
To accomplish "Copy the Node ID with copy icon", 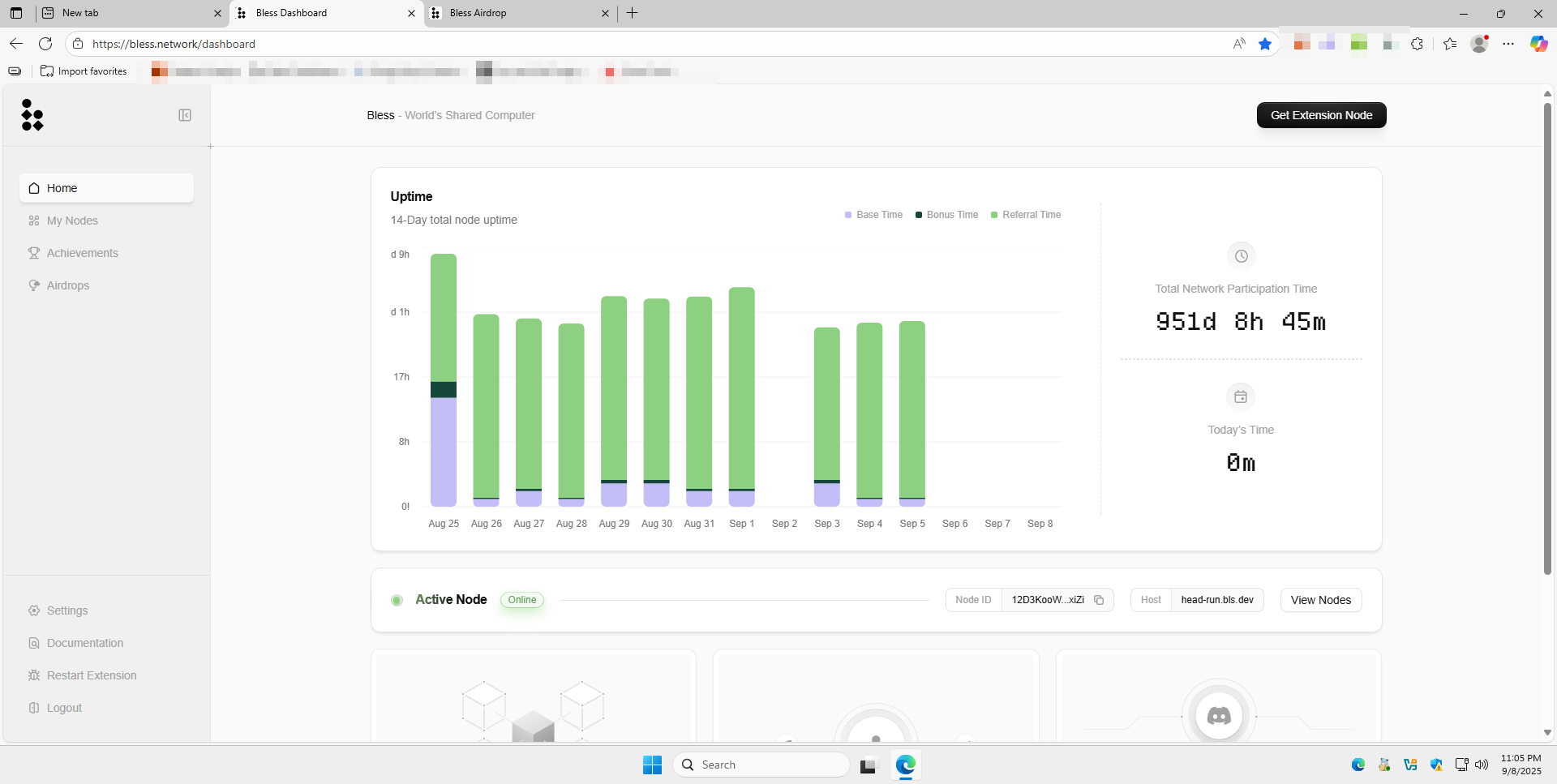I will (x=1099, y=600).
